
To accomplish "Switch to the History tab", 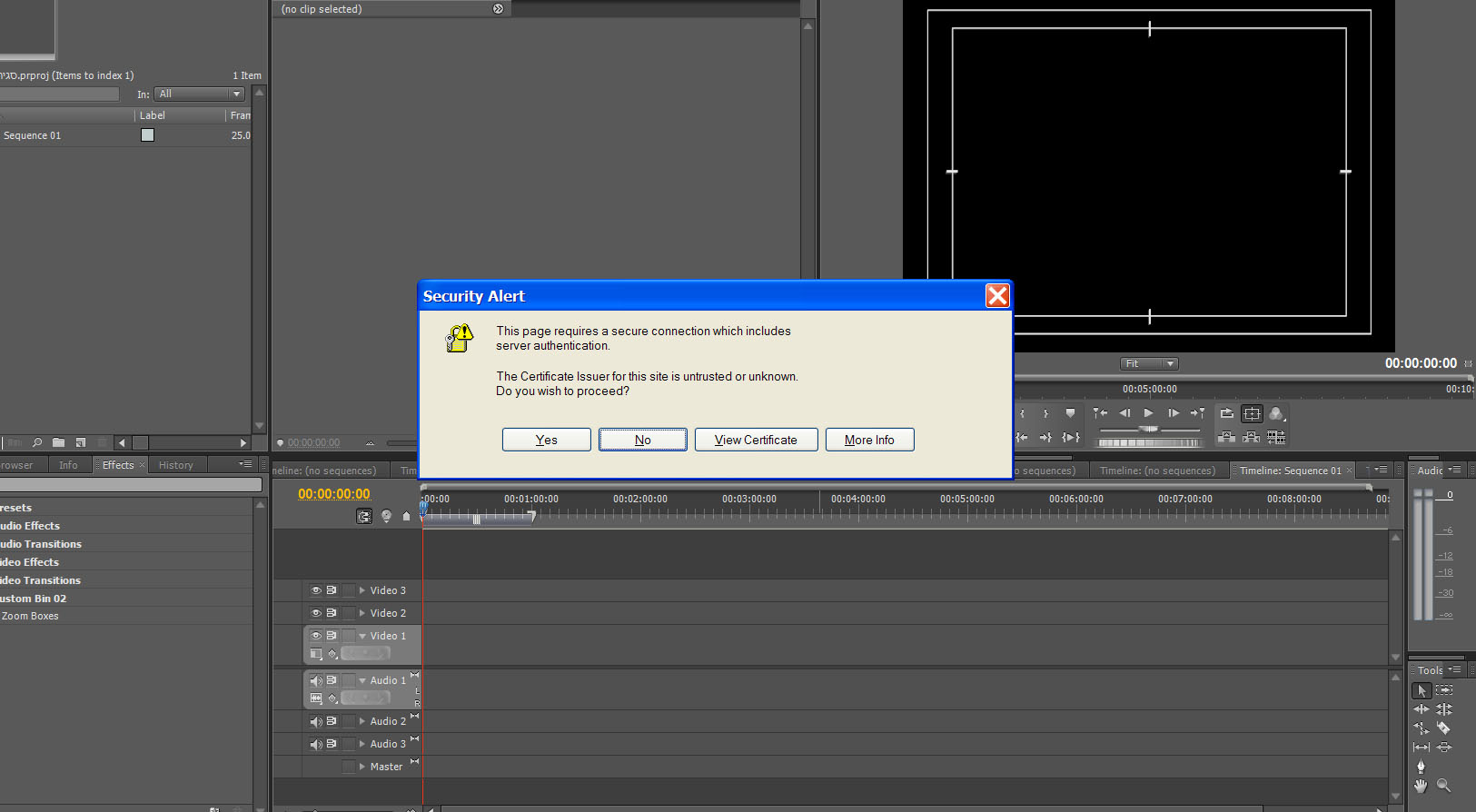I will [175, 465].
